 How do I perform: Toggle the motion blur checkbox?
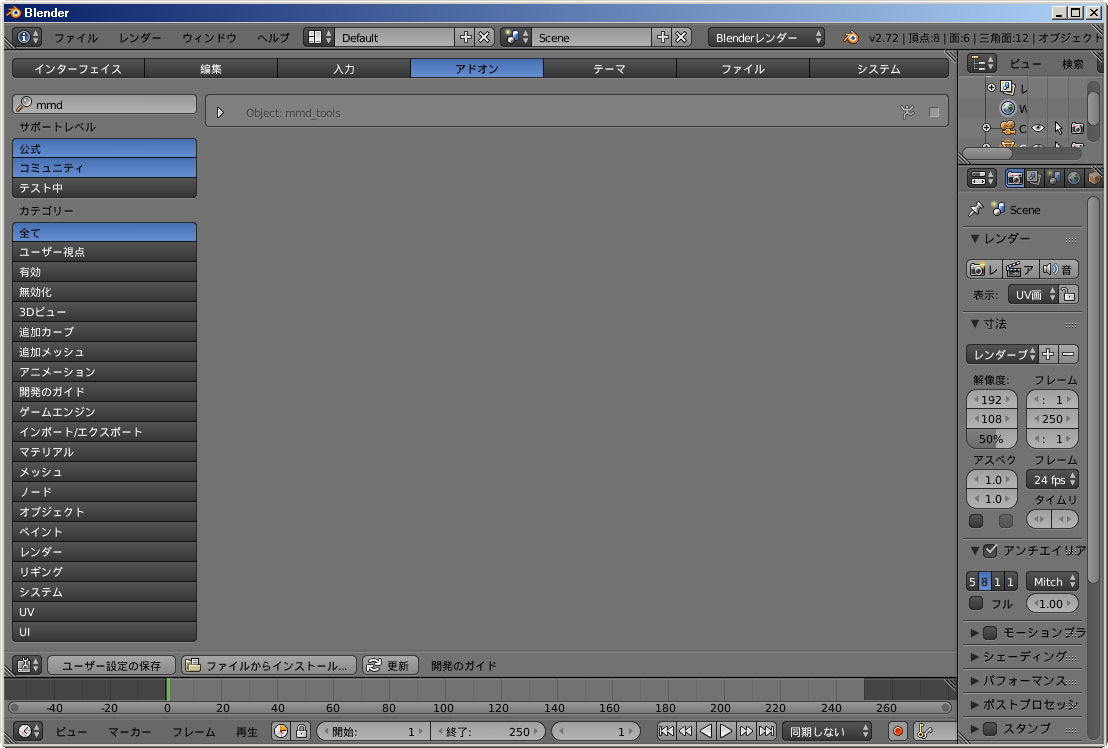pyautogui.click(x=991, y=632)
